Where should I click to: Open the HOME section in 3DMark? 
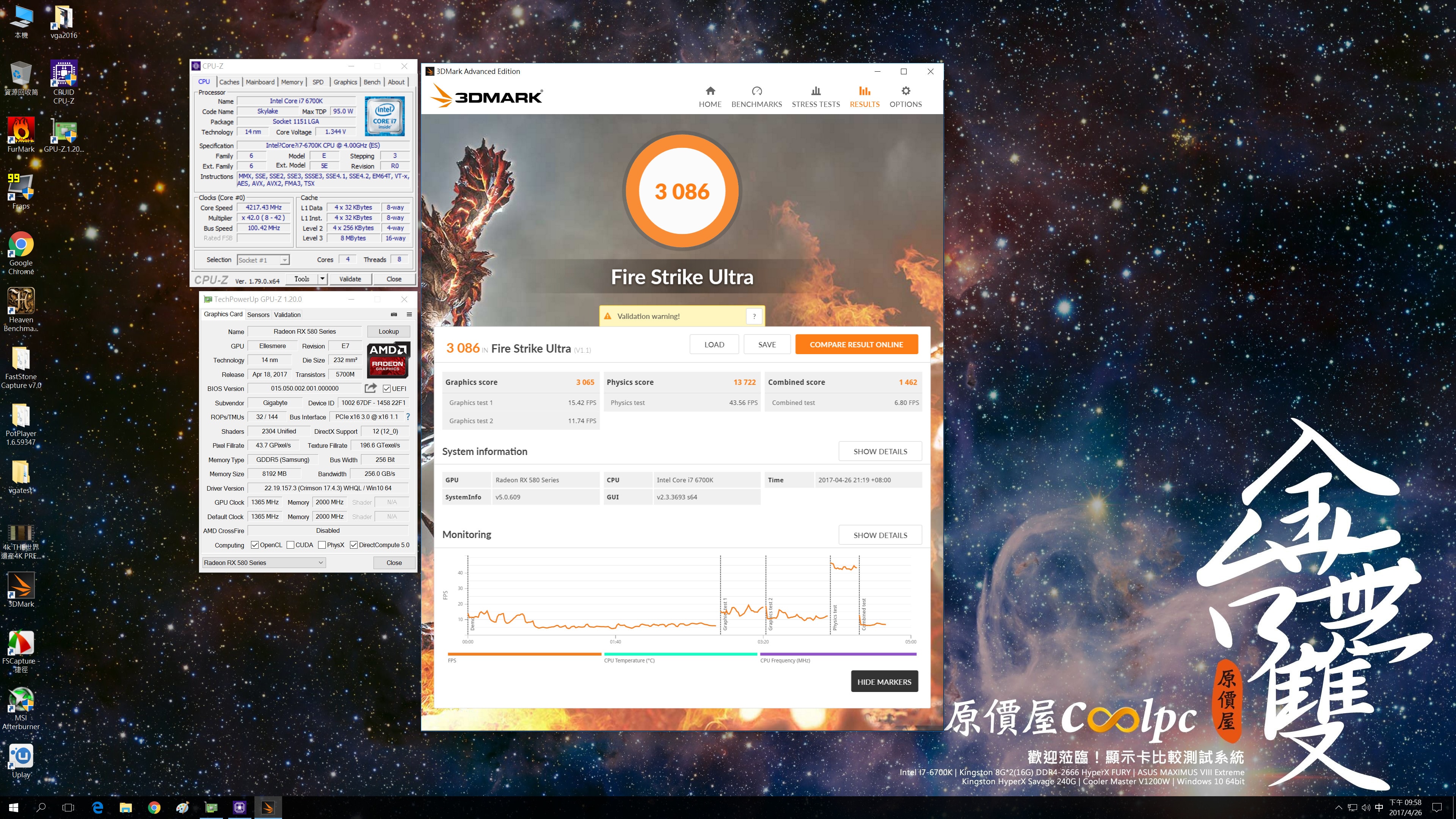[x=710, y=97]
